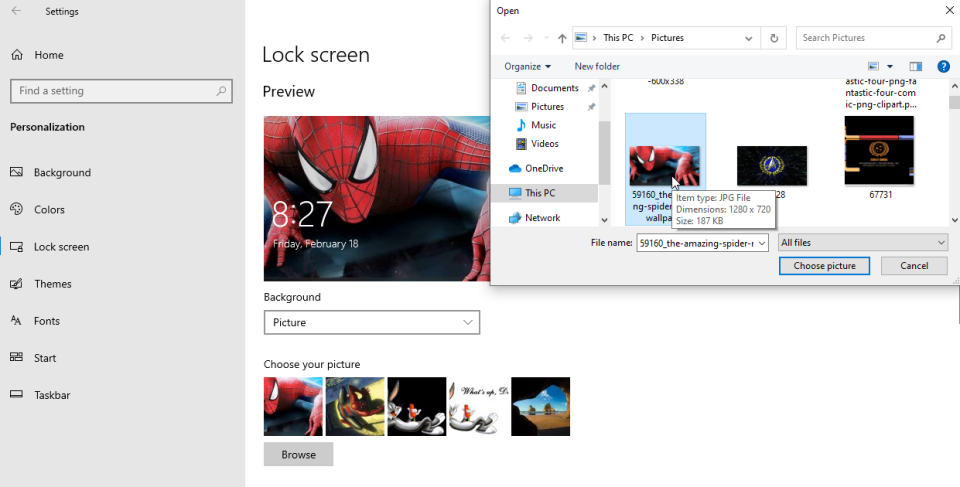Viewport: 960px width, 487px height.
Task: Open the All files type dropdown
Action: pos(863,243)
